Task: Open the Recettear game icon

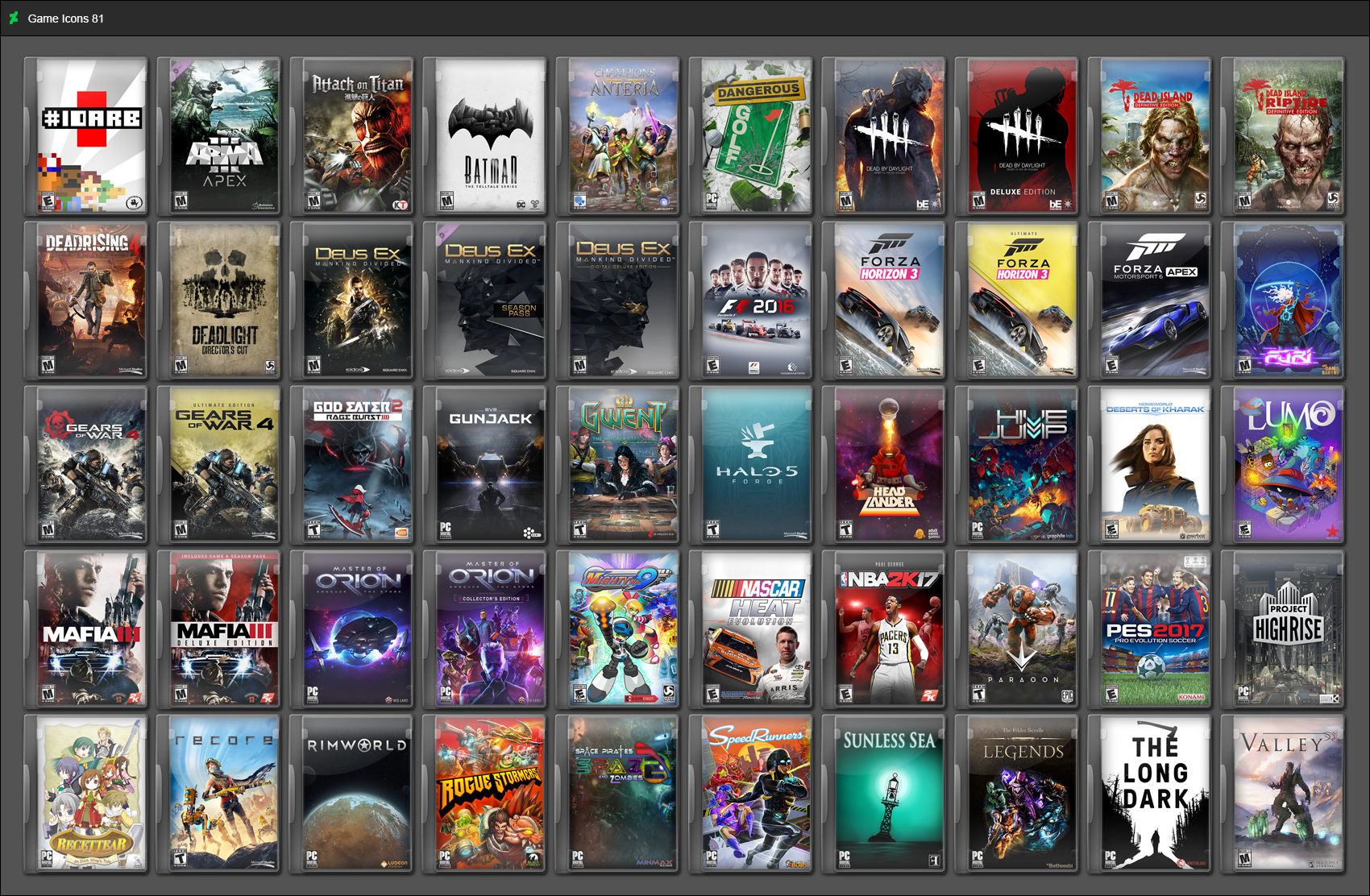Action: 86,794
